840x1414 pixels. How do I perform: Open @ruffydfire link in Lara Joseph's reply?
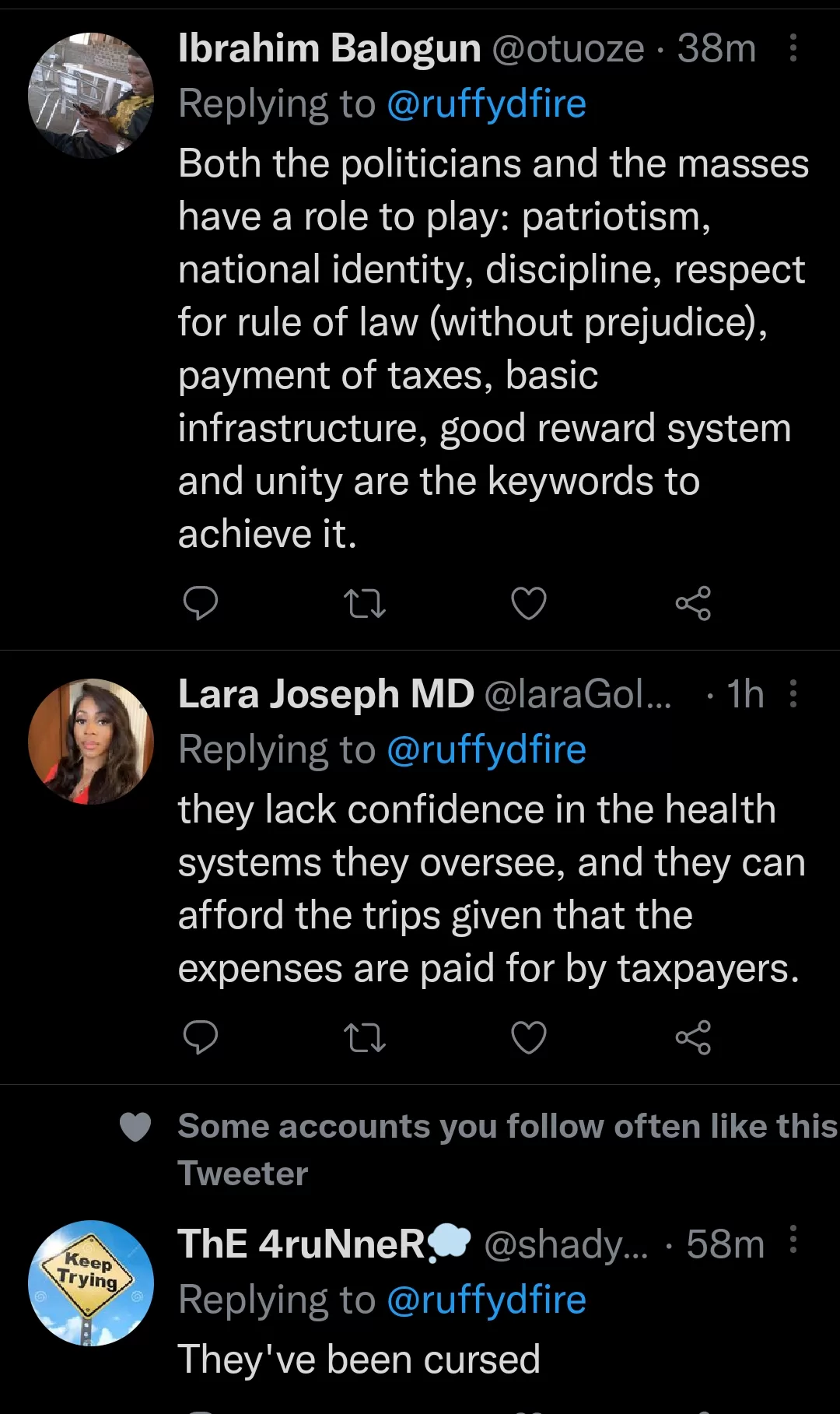click(x=486, y=749)
